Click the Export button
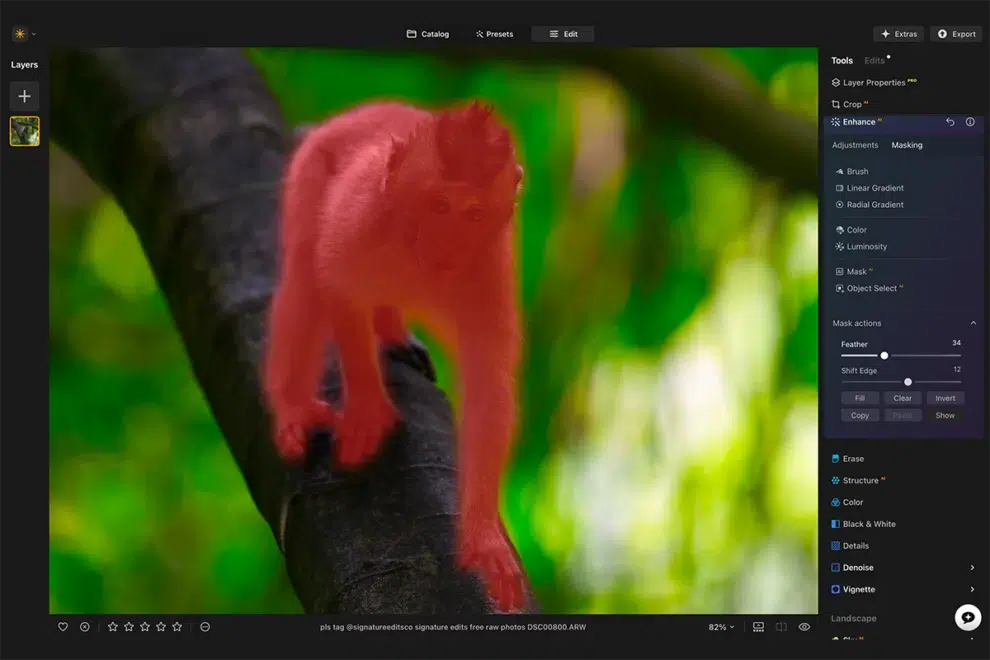This screenshot has height=660, width=990. click(956, 34)
